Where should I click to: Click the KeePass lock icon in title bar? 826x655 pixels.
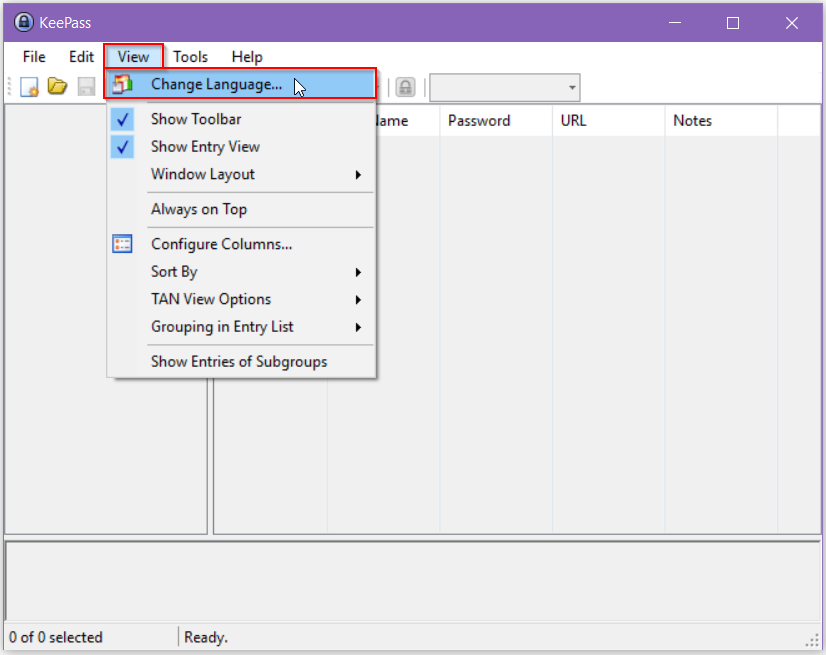pyautogui.click(x=23, y=22)
